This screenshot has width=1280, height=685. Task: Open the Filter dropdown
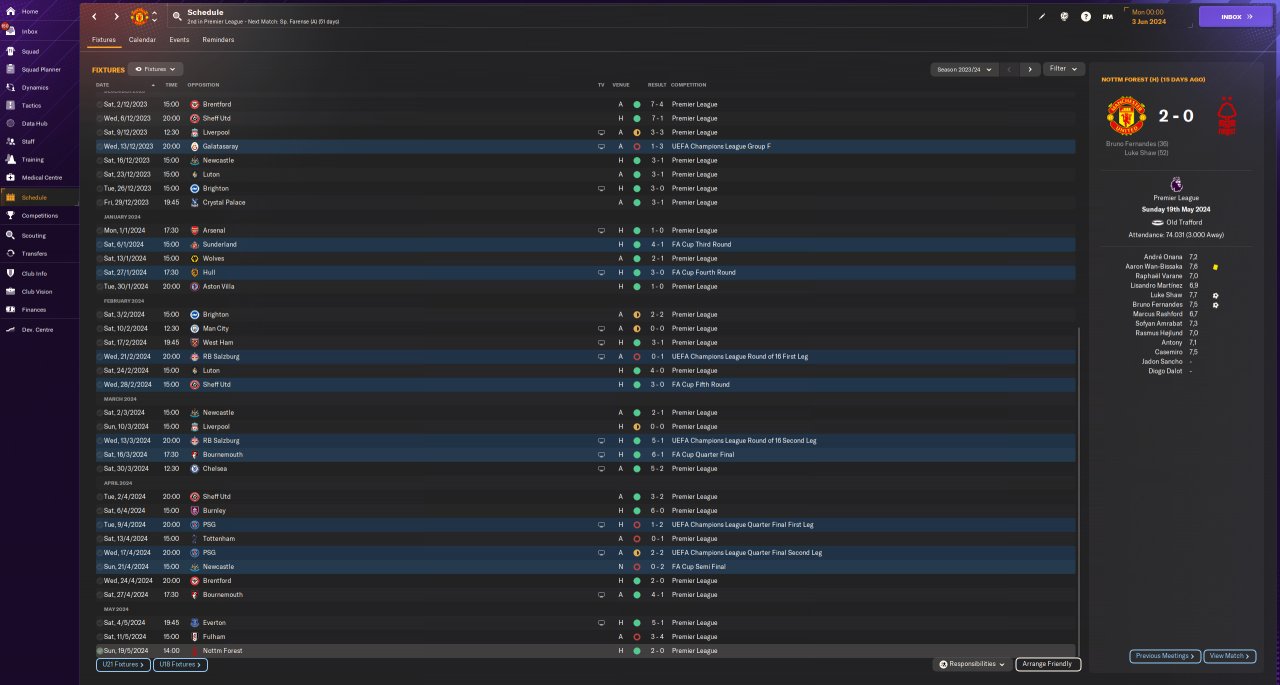click(x=1063, y=69)
